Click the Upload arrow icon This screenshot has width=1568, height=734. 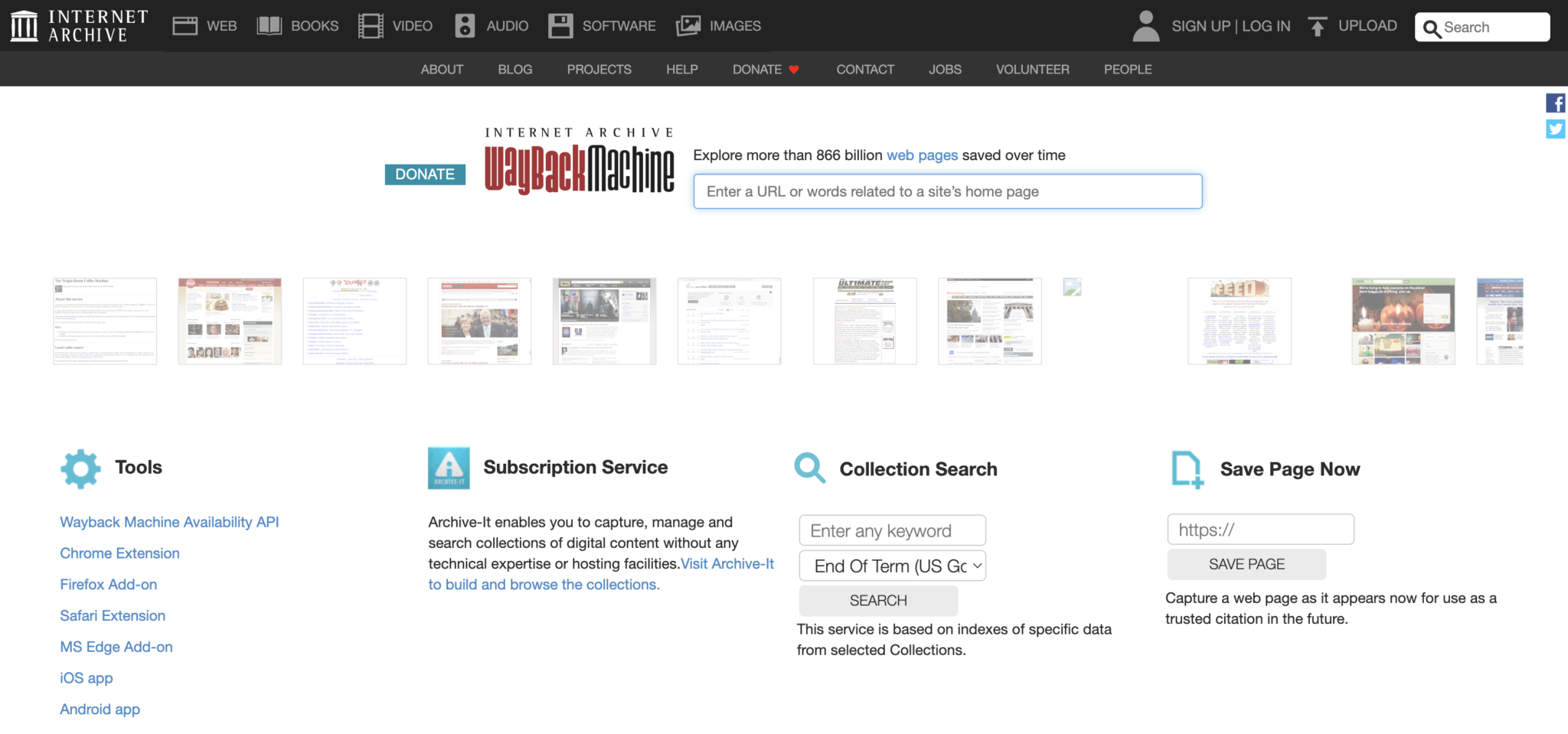click(x=1317, y=27)
